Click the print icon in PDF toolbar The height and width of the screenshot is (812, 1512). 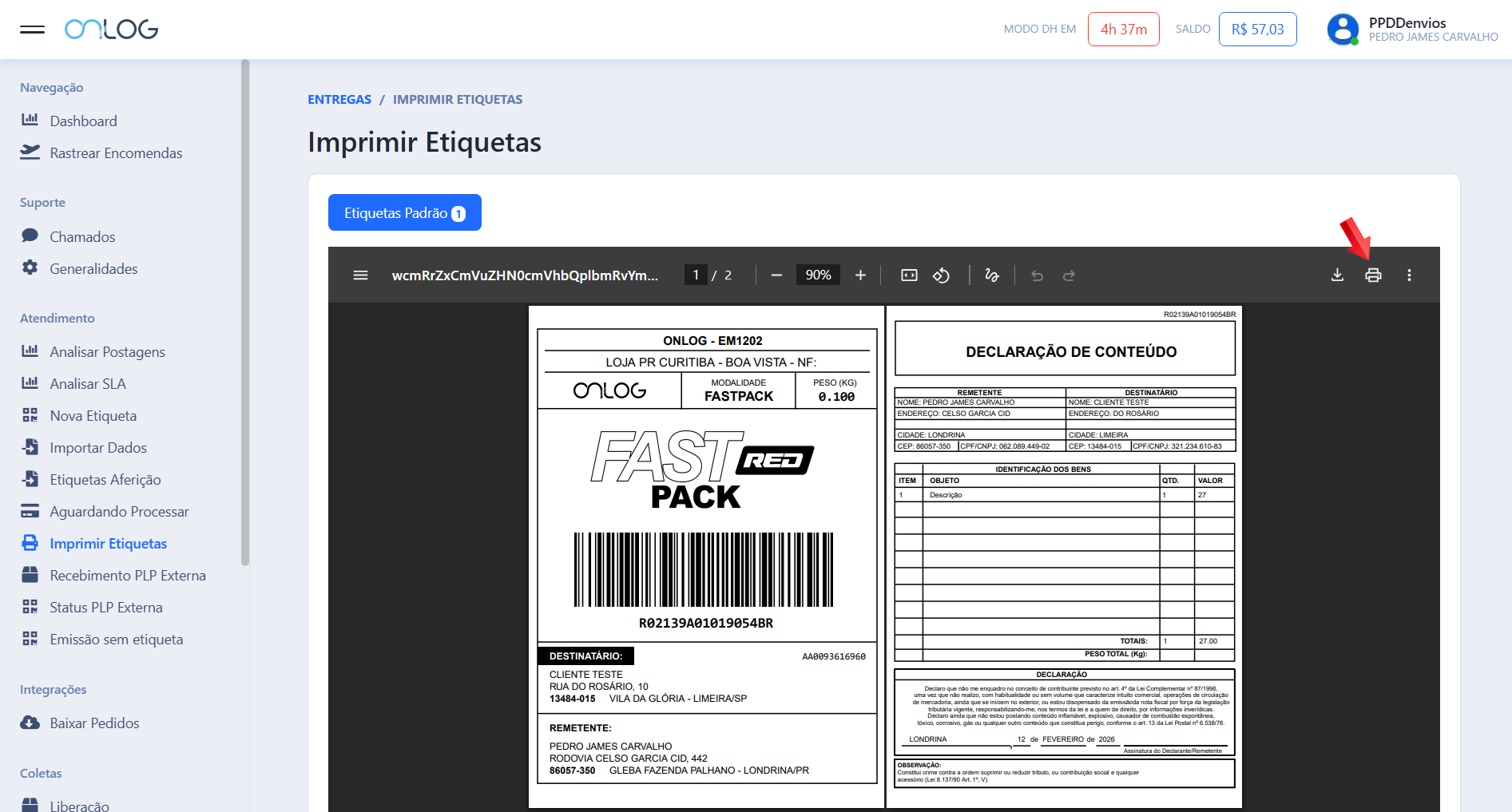tap(1373, 275)
